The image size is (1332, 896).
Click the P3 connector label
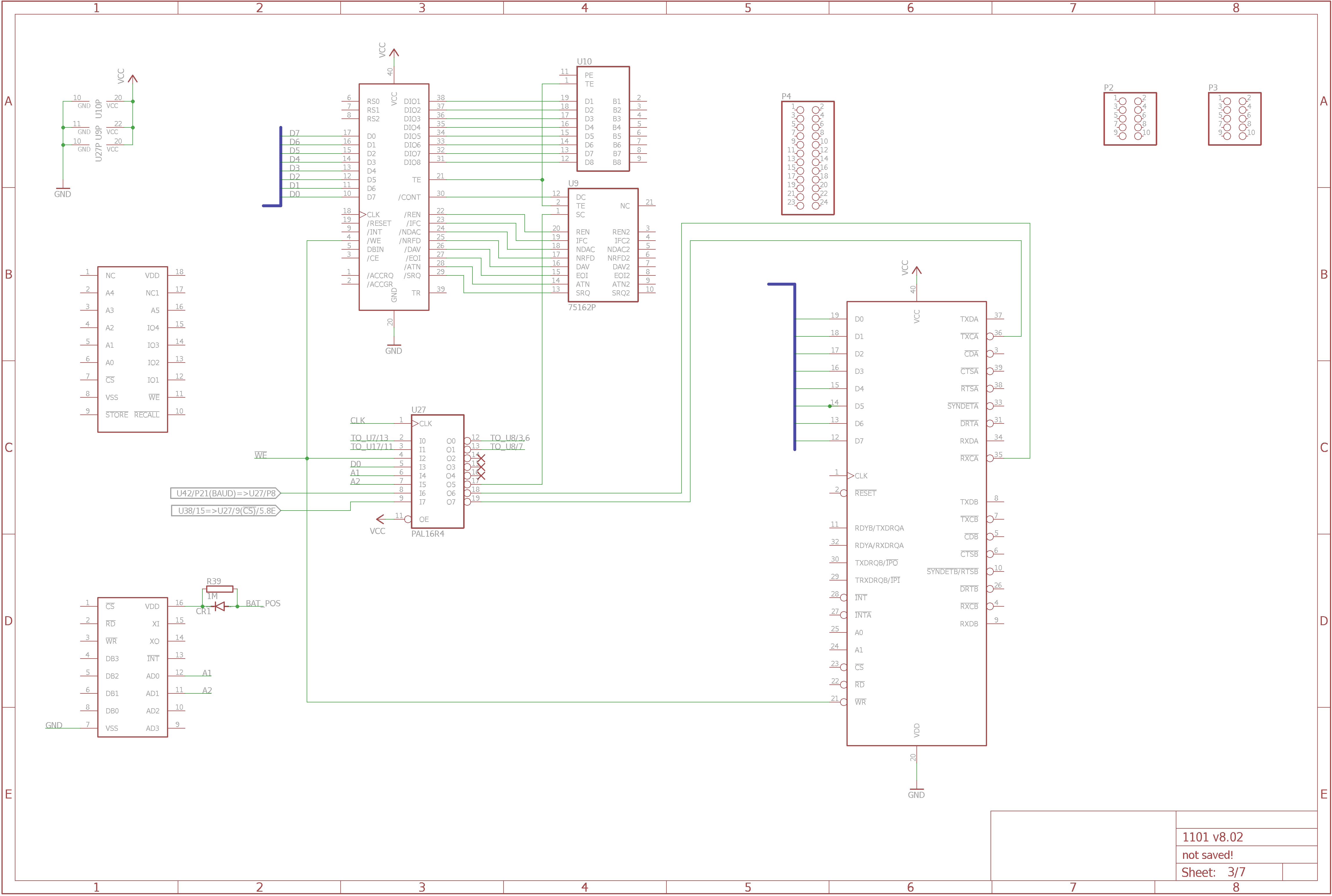pyautogui.click(x=1213, y=87)
